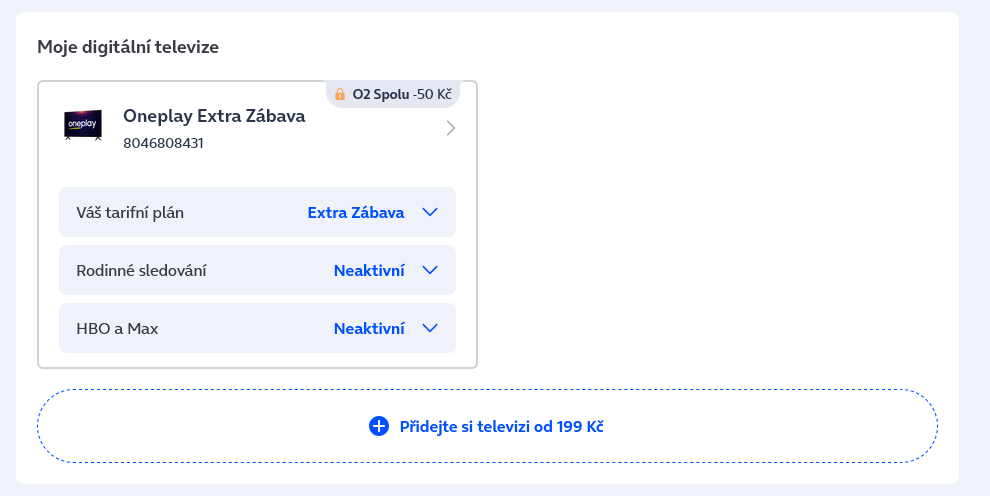
Task: Click the Přidejte si televizi od 199 Kč link
Action: [501, 426]
